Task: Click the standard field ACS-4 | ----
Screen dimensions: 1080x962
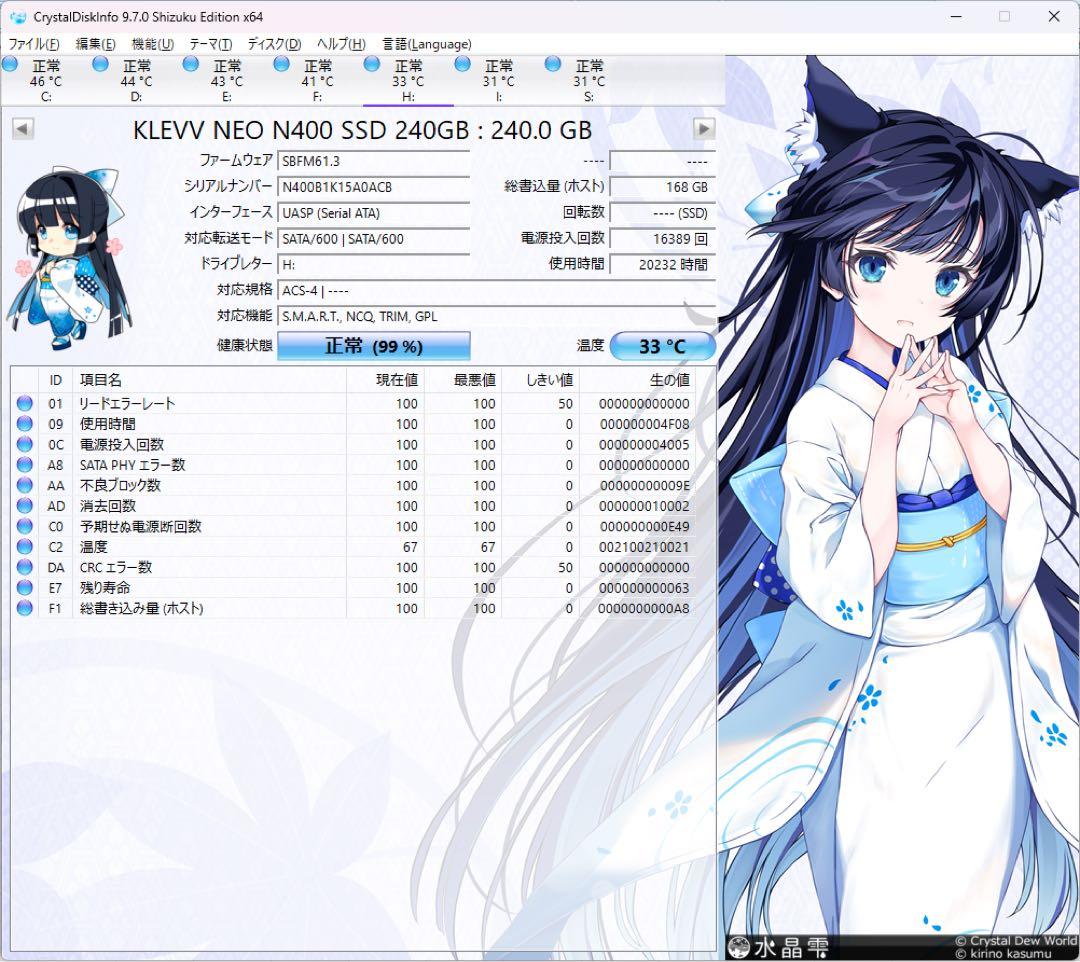Action: [497, 291]
